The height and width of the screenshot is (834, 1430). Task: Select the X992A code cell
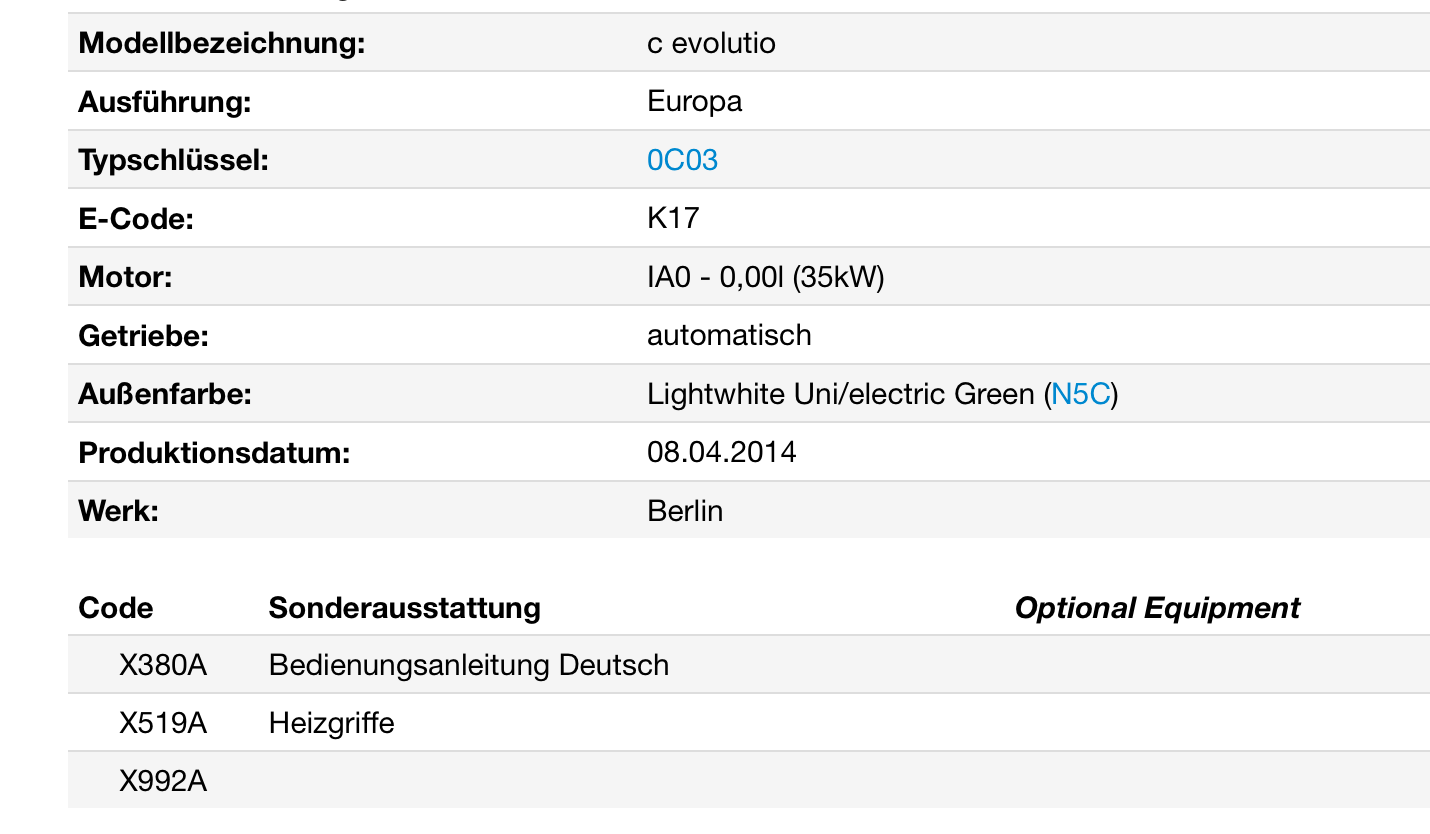[x=163, y=781]
